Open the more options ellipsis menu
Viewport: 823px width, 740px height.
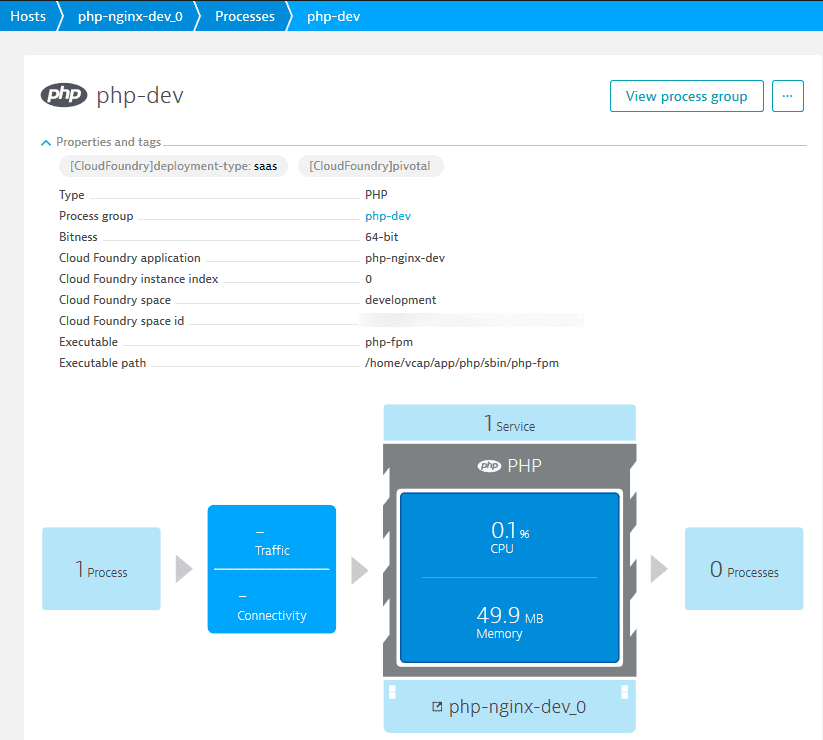pos(787,96)
